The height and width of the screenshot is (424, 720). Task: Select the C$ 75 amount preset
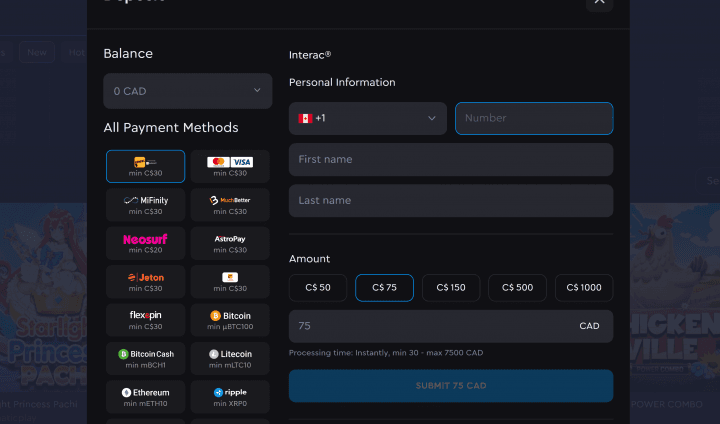click(384, 288)
